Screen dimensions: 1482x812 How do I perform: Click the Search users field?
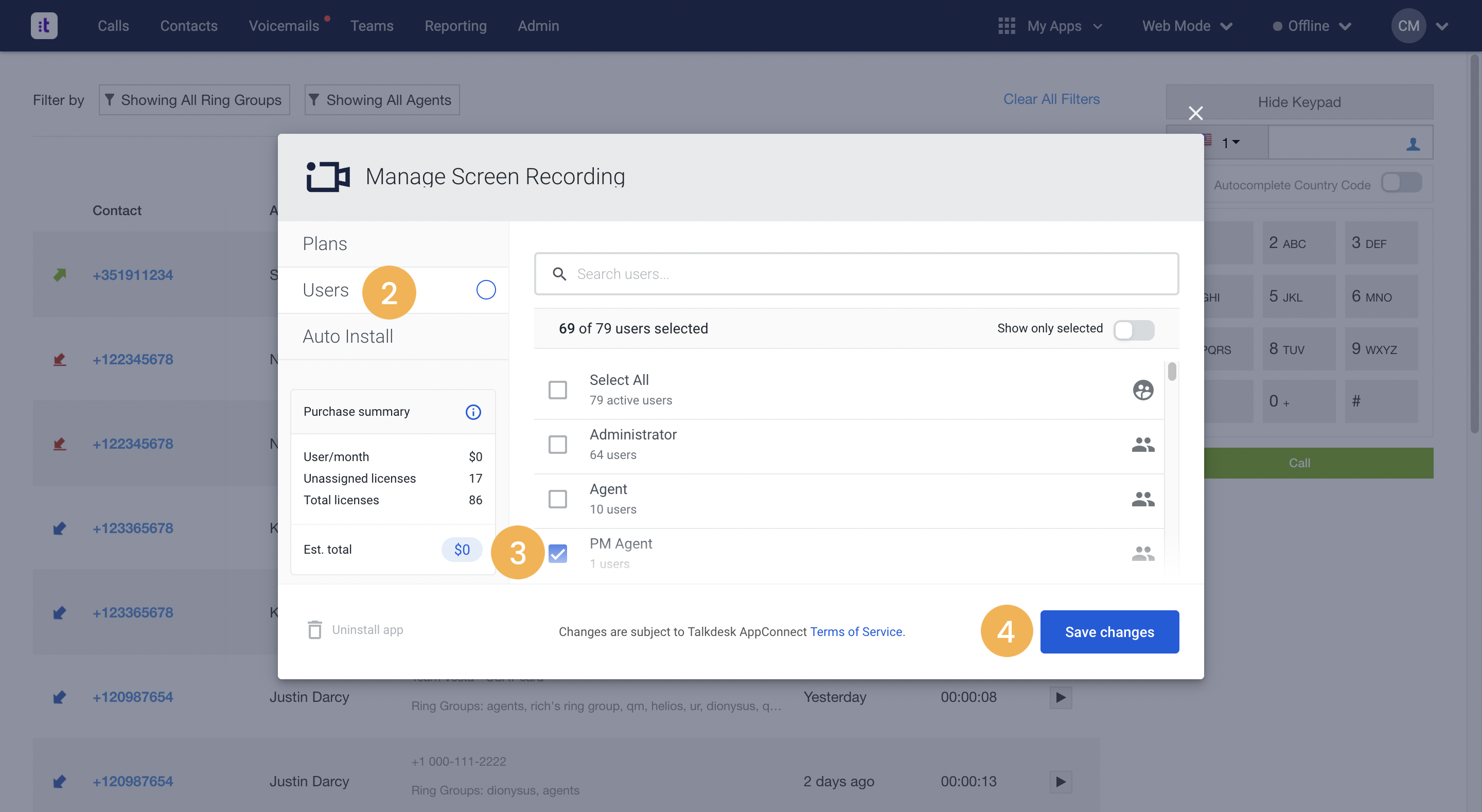point(856,274)
